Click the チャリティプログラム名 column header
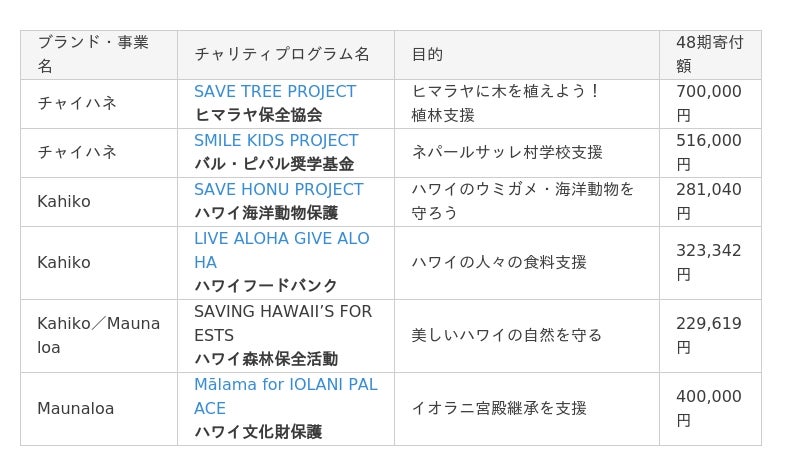 pos(286,55)
